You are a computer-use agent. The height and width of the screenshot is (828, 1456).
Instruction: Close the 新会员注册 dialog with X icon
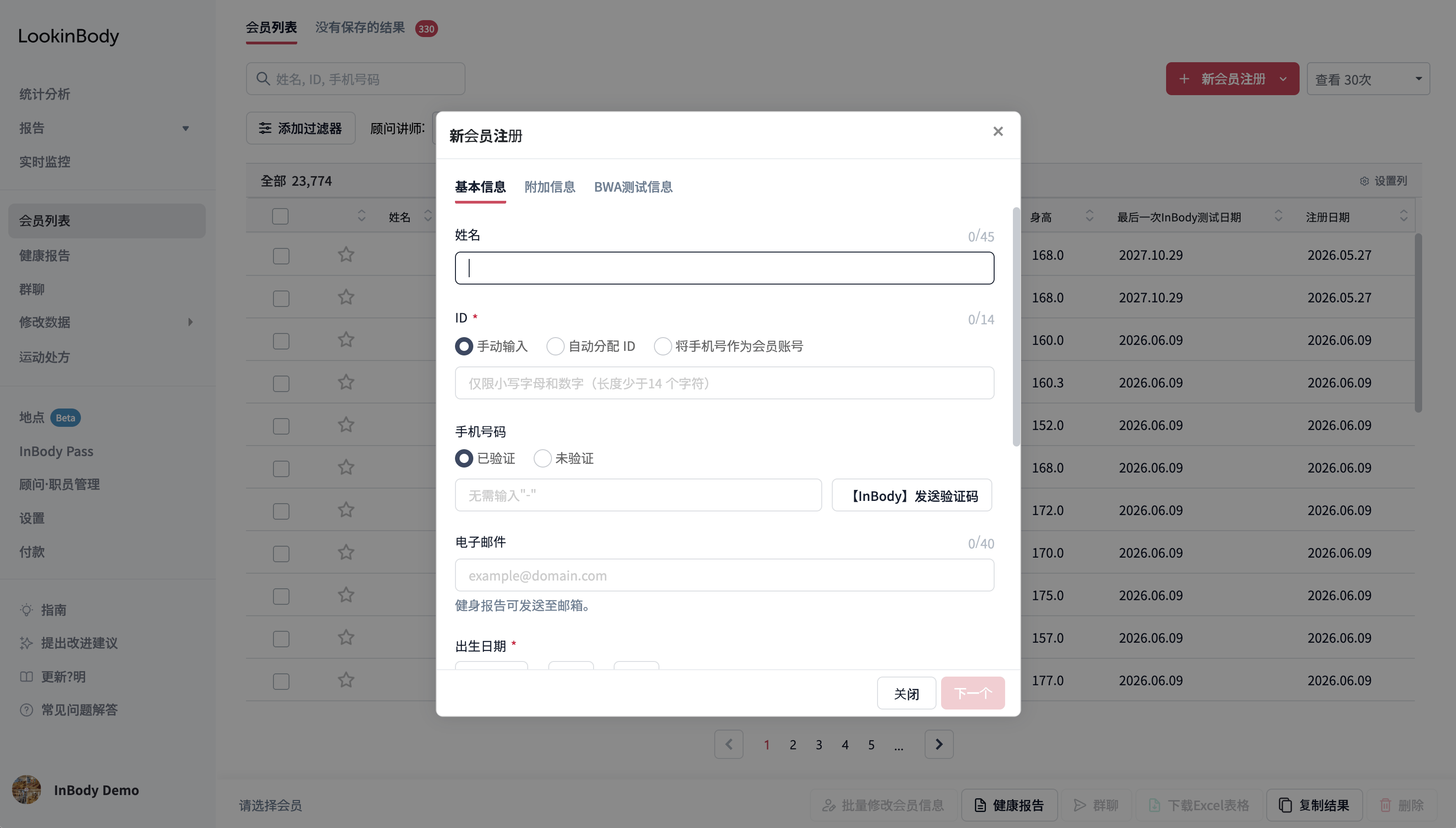coord(998,131)
